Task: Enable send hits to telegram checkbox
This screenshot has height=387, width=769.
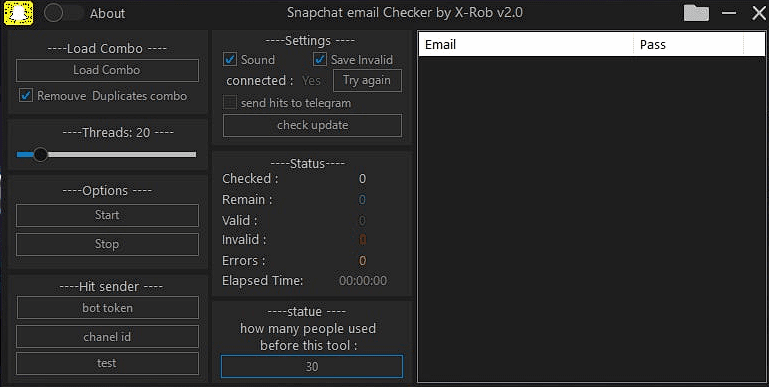Action: 230,103
